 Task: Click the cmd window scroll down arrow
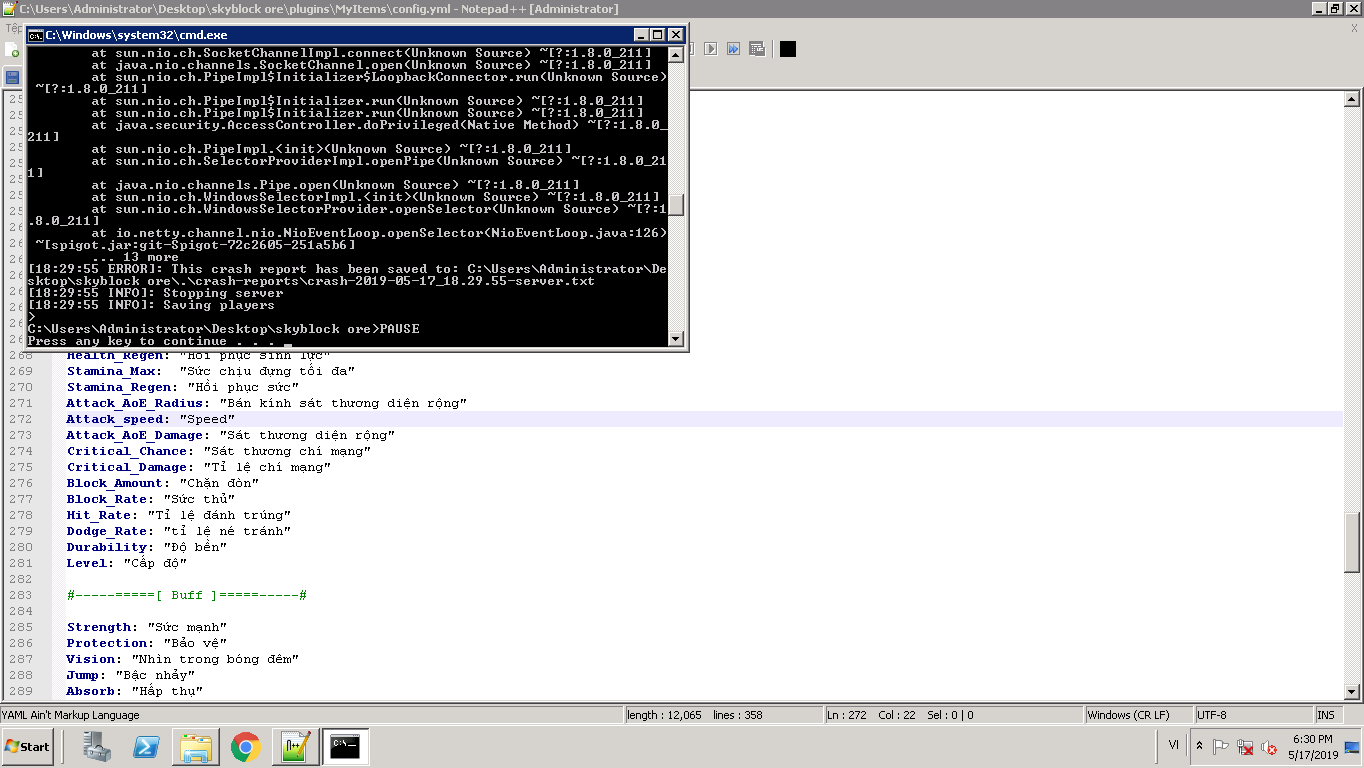tap(676, 339)
